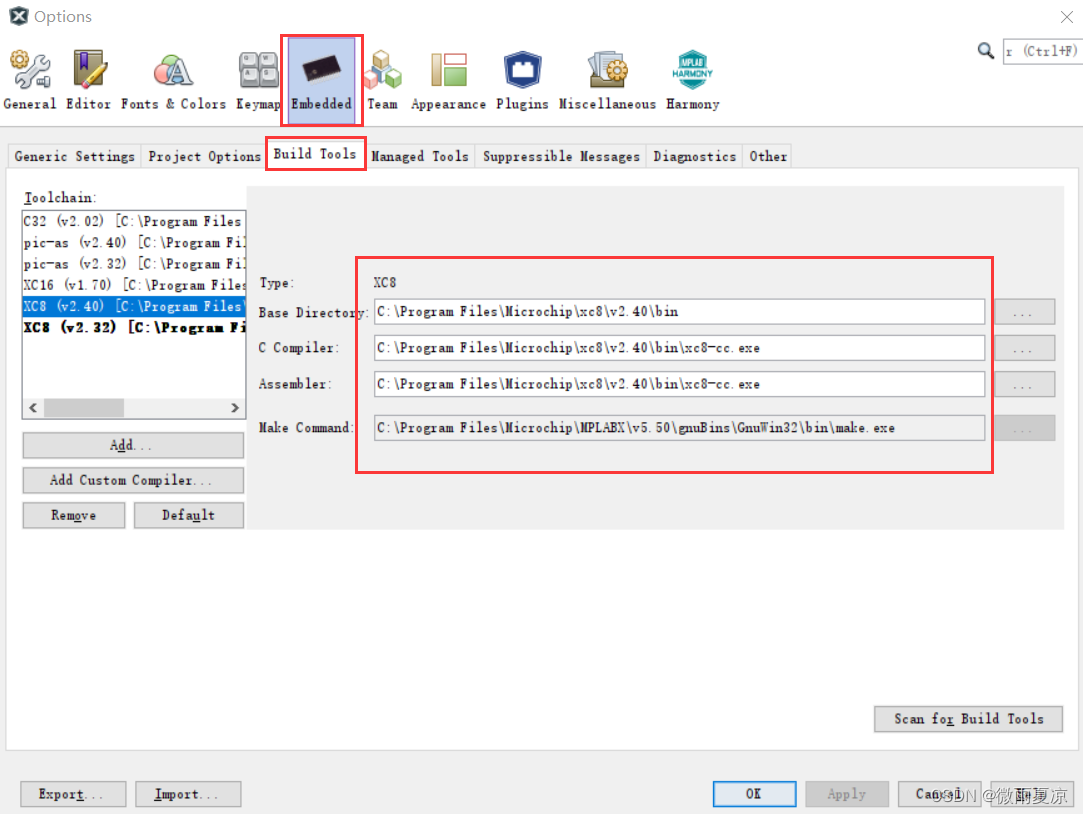
Task: Click the Base Directory path field
Action: (679, 311)
